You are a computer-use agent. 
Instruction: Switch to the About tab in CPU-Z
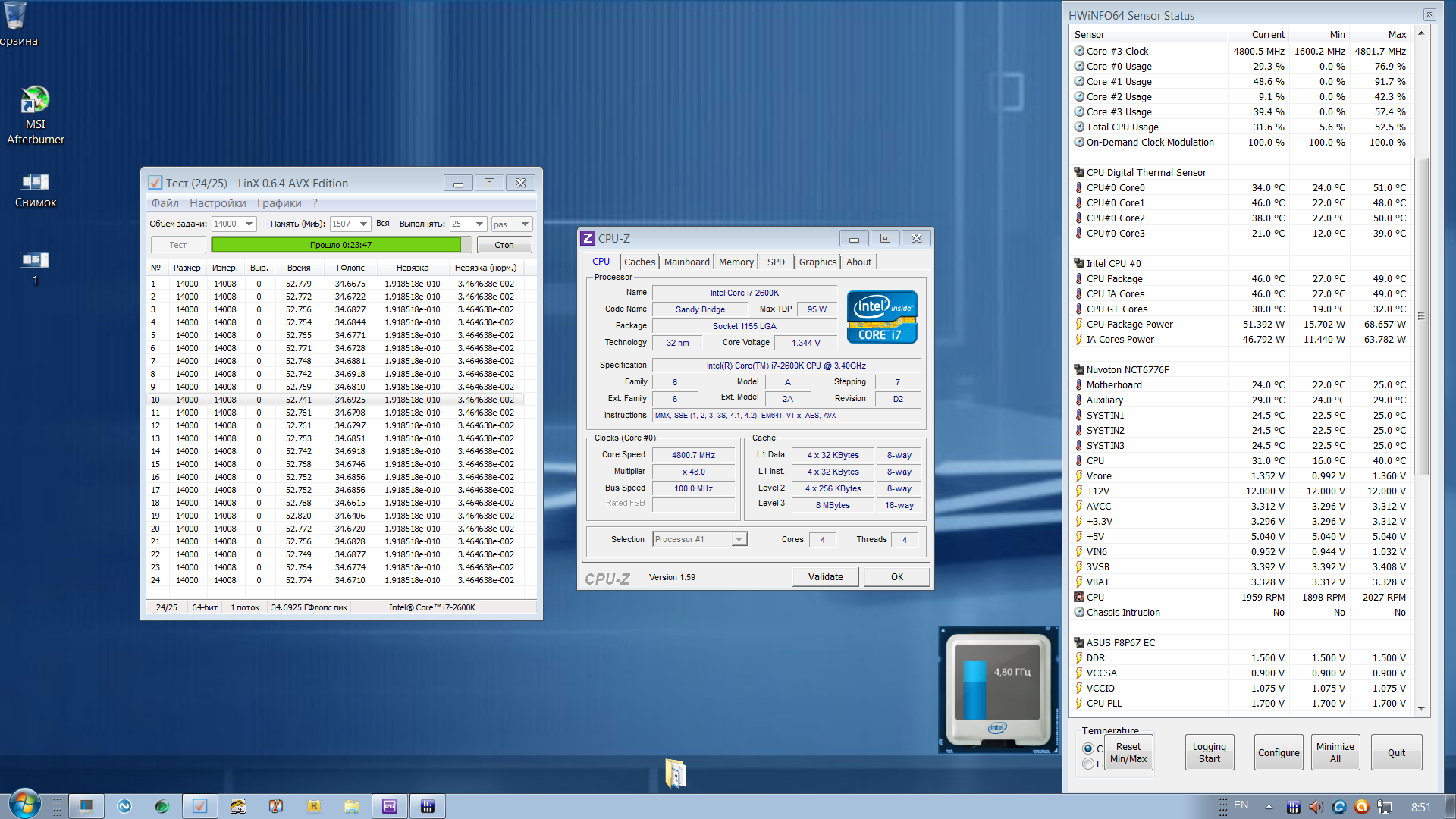[858, 262]
